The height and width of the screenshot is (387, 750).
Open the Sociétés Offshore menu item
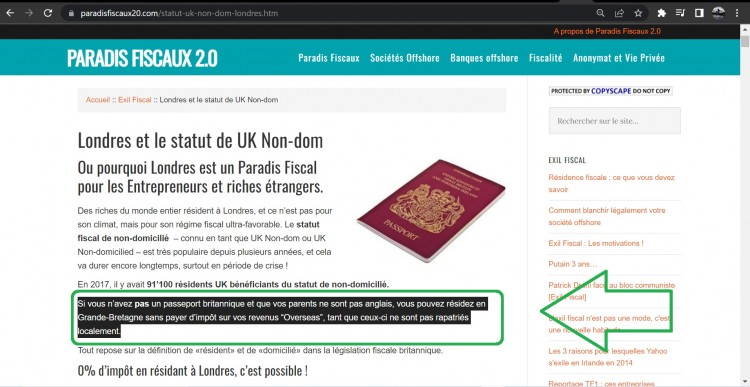coord(405,58)
